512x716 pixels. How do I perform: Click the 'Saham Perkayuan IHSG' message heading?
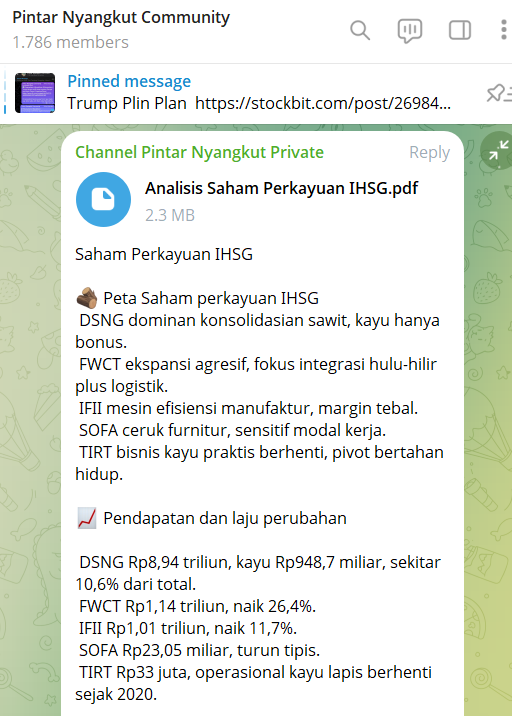[x=164, y=254]
